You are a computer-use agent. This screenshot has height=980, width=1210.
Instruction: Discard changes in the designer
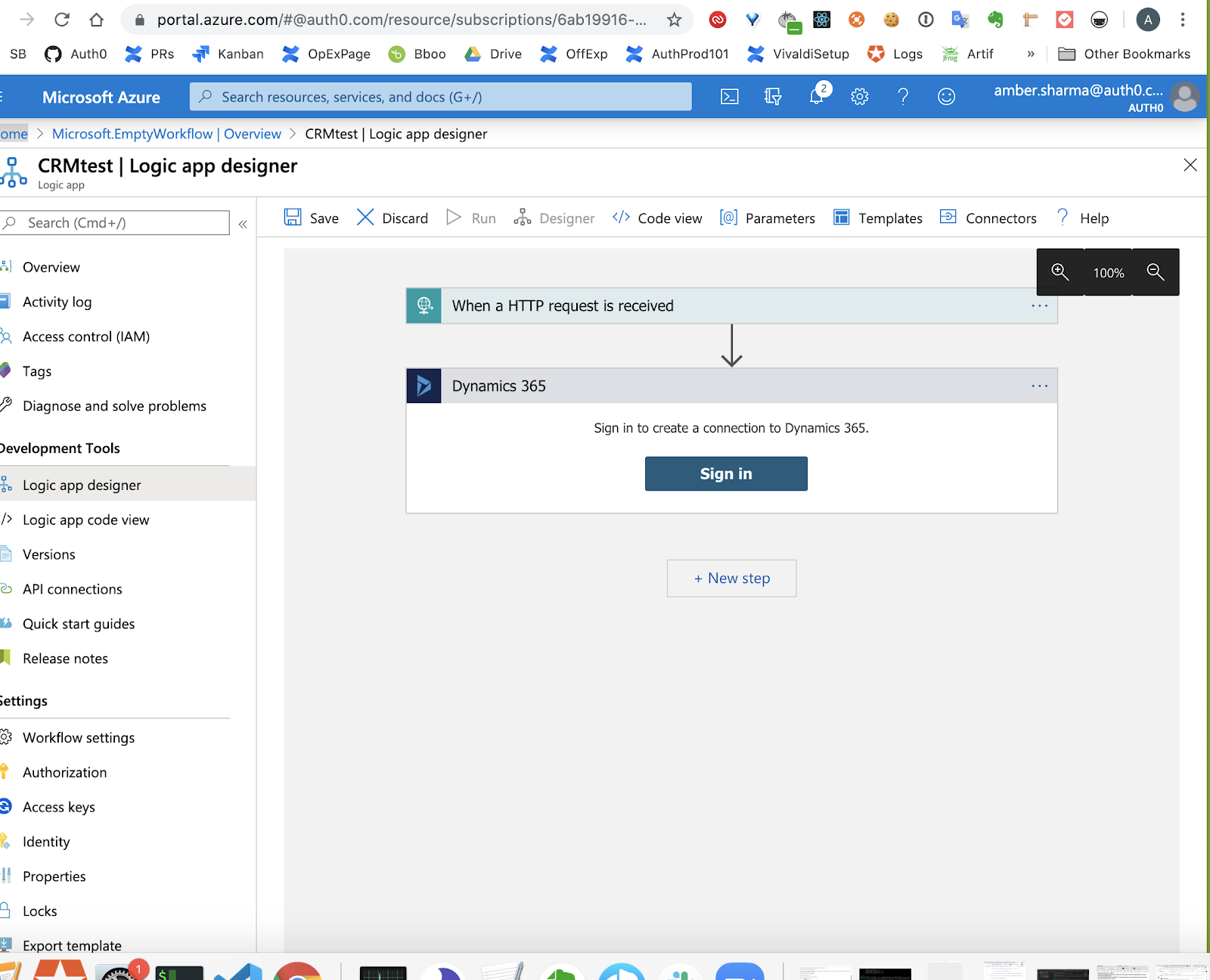pyautogui.click(x=392, y=218)
